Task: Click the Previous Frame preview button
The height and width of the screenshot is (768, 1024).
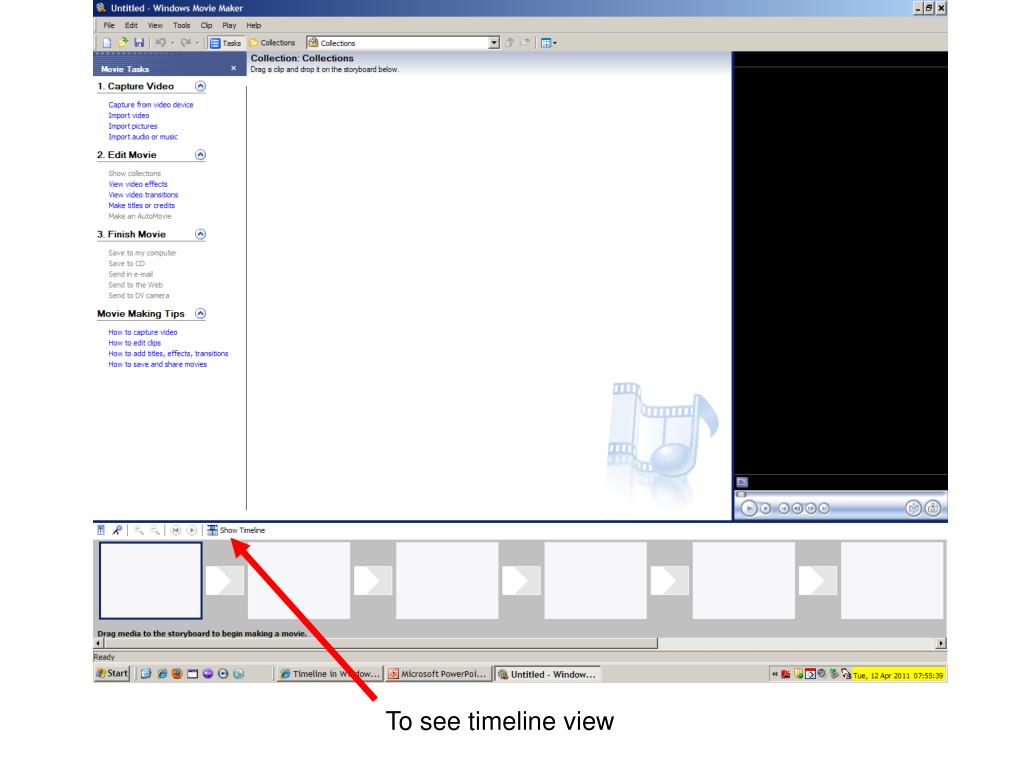Action: tap(797, 508)
